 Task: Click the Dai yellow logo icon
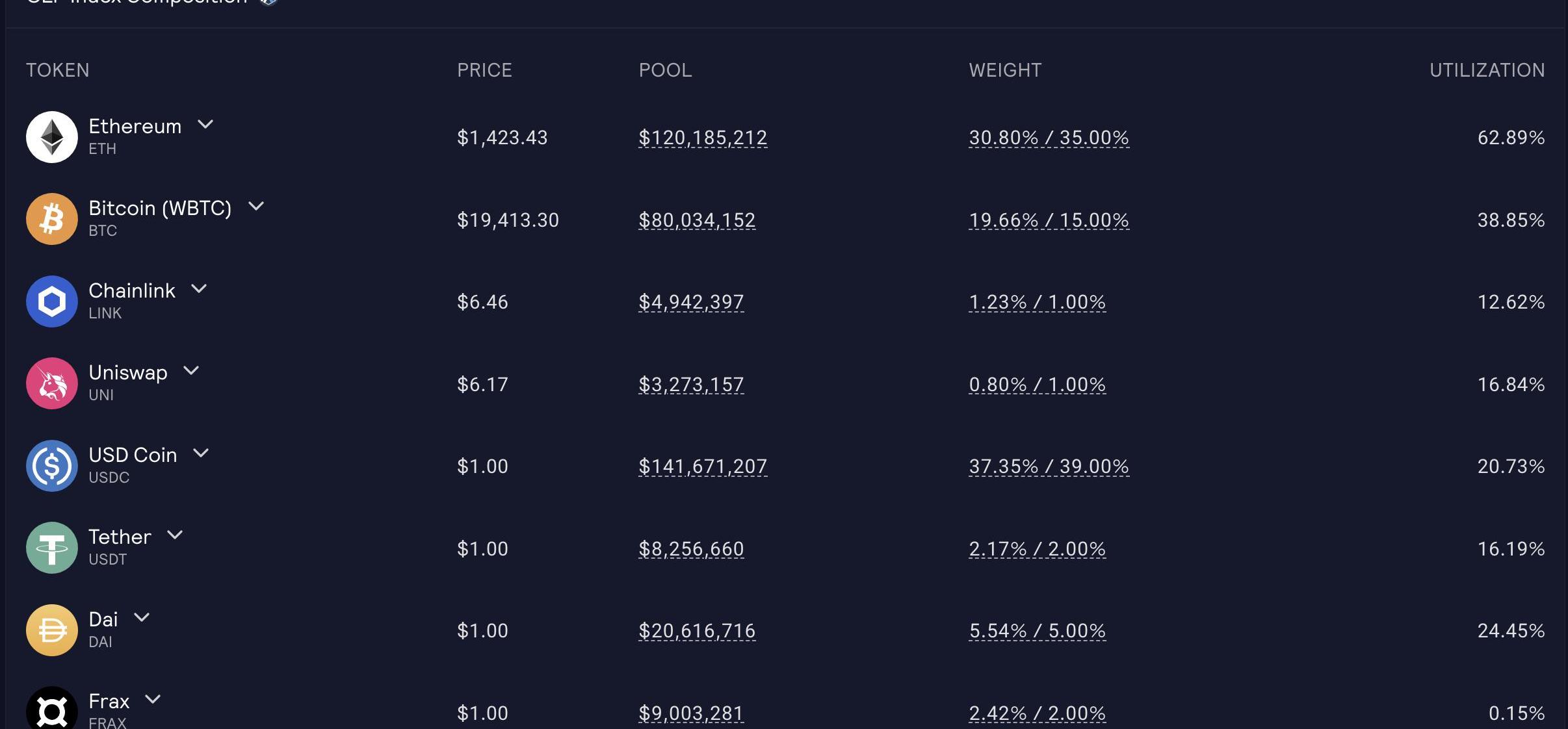coord(52,630)
